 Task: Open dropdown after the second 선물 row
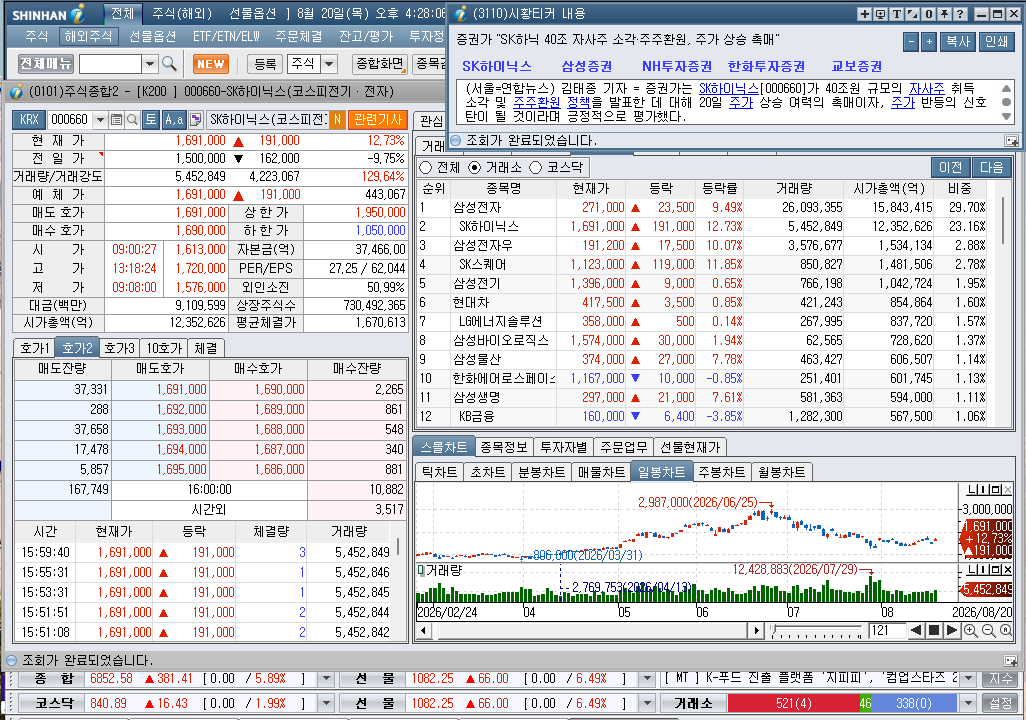coord(647,704)
